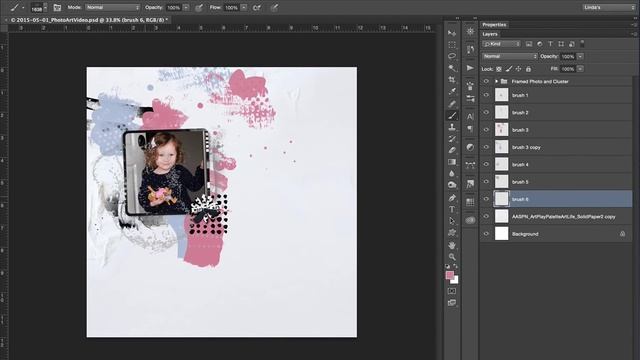This screenshot has height=360, width=640.
Task: Open the Swatches panel grid icon
Action: click(x=470, y=202)
